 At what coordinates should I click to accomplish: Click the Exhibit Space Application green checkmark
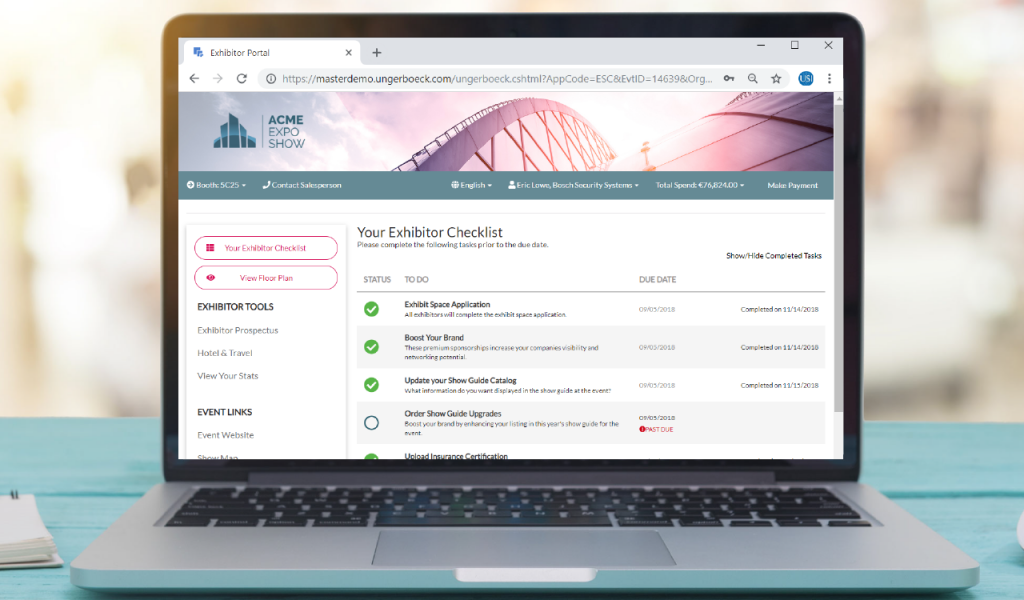click(x=371, y=309)
